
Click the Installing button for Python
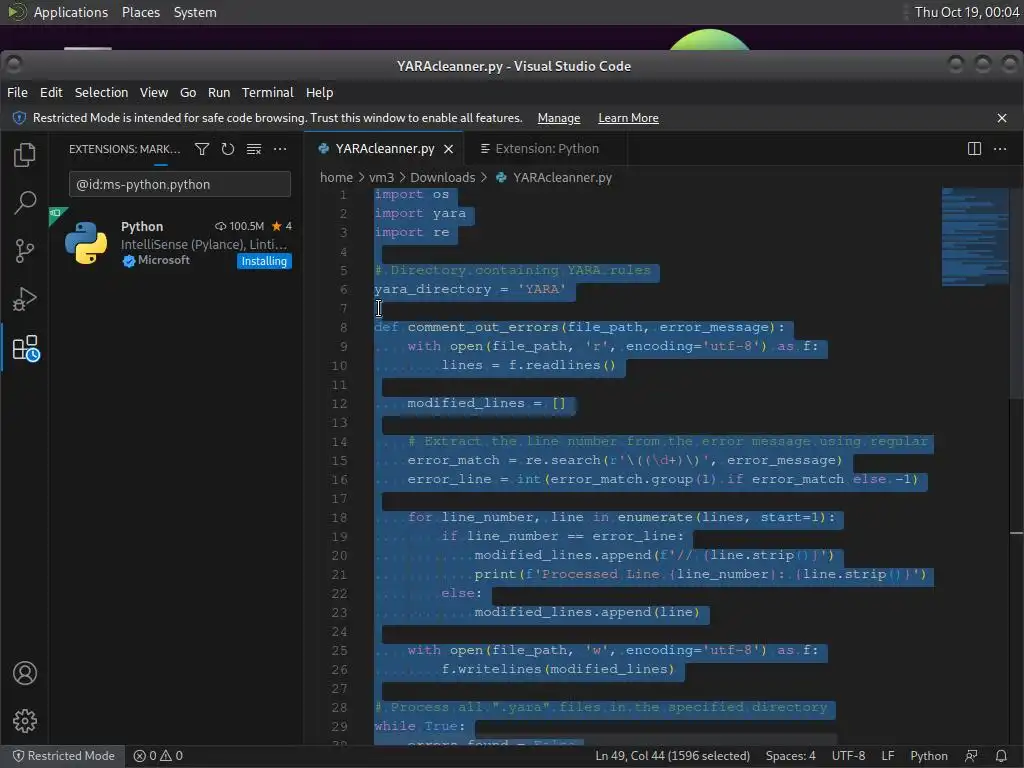(x=264, y=261)
